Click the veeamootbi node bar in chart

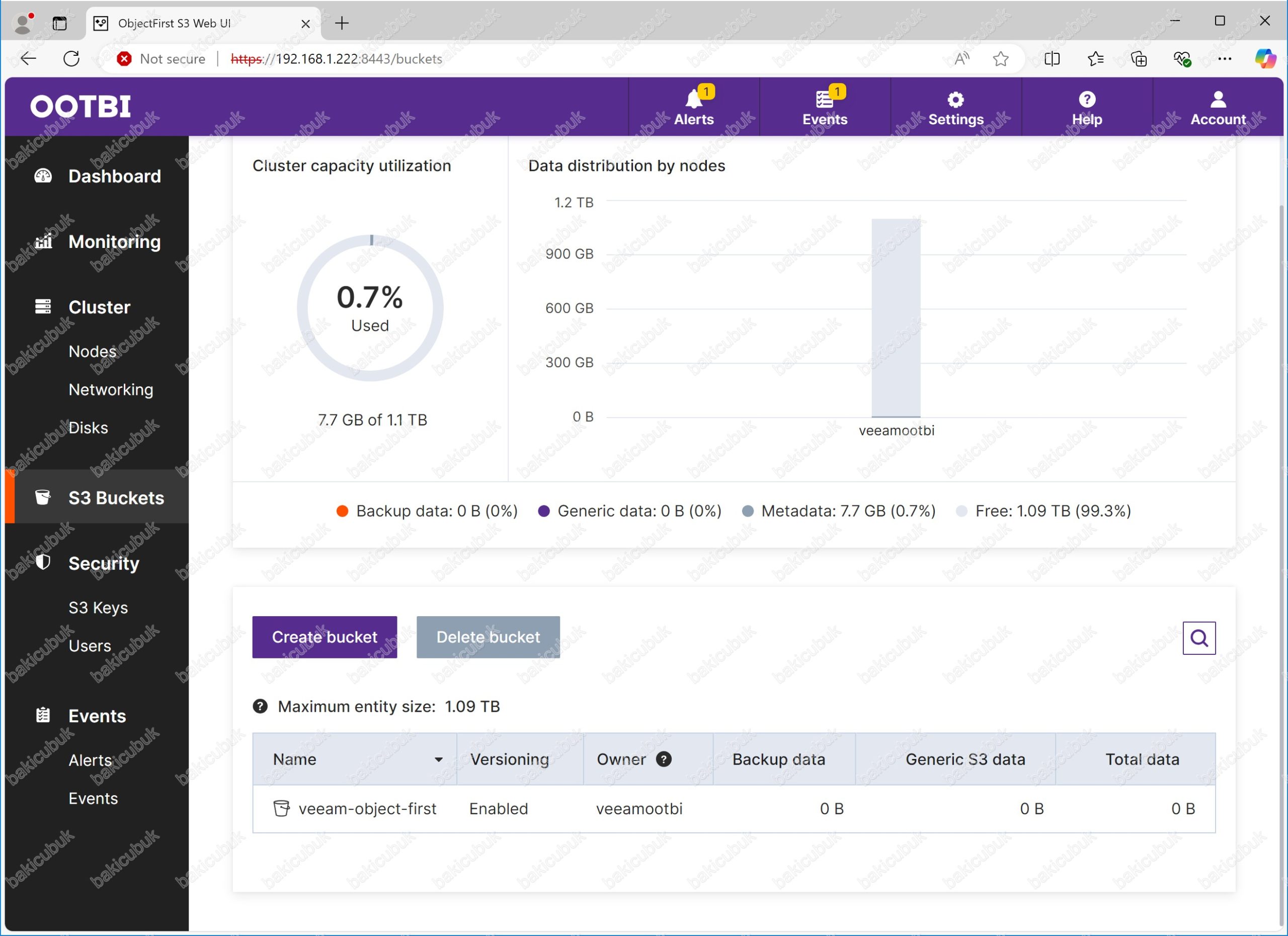click(x=896, y=318)
